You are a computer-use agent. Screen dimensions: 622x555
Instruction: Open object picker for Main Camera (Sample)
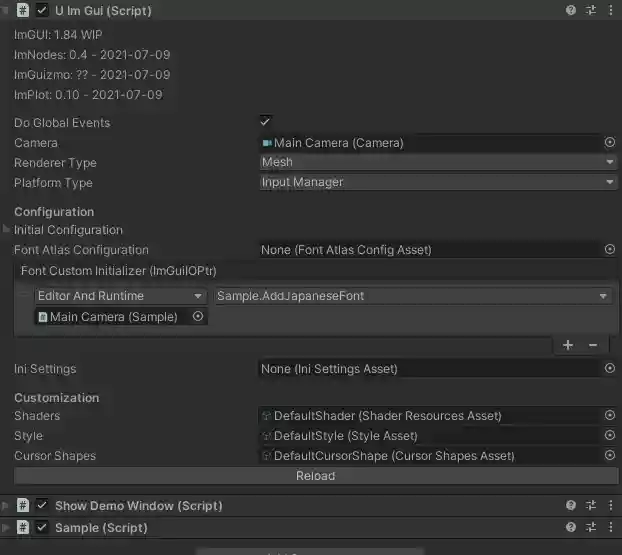198,316
